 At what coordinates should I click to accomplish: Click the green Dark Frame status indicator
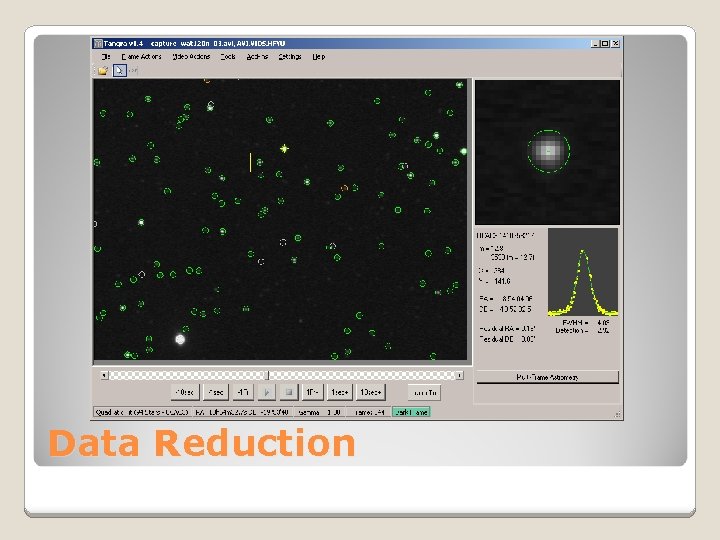(411, 412)
